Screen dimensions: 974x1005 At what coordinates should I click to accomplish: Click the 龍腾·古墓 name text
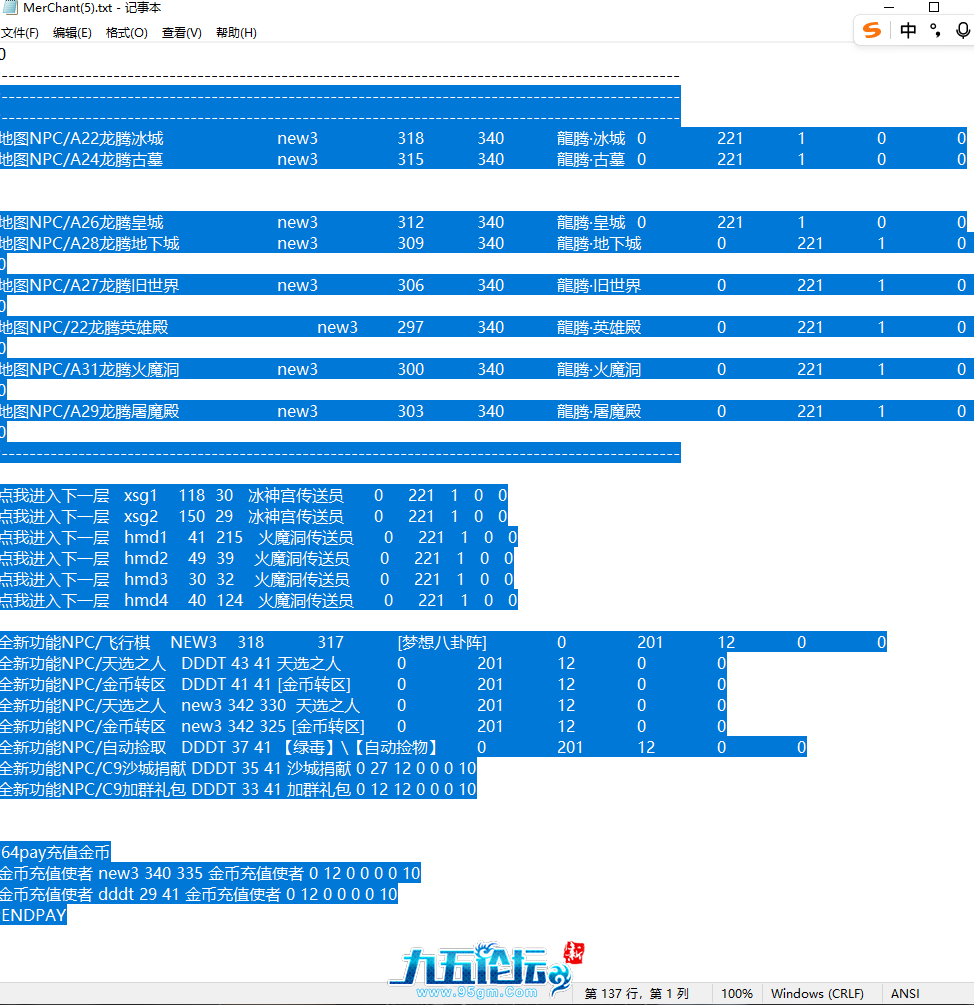pyautogui.click(x=591, y=159)
